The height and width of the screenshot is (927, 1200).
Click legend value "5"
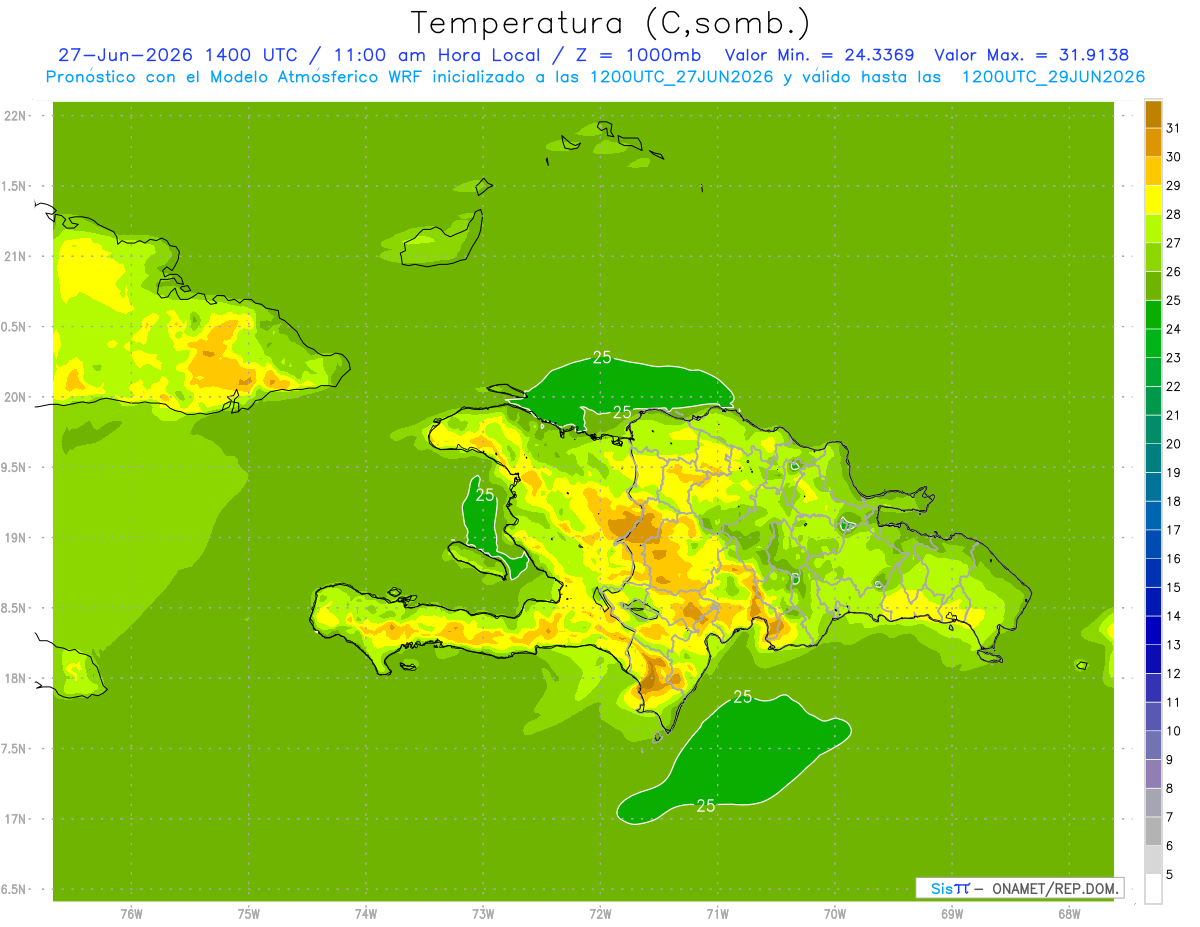(1170, 874)
